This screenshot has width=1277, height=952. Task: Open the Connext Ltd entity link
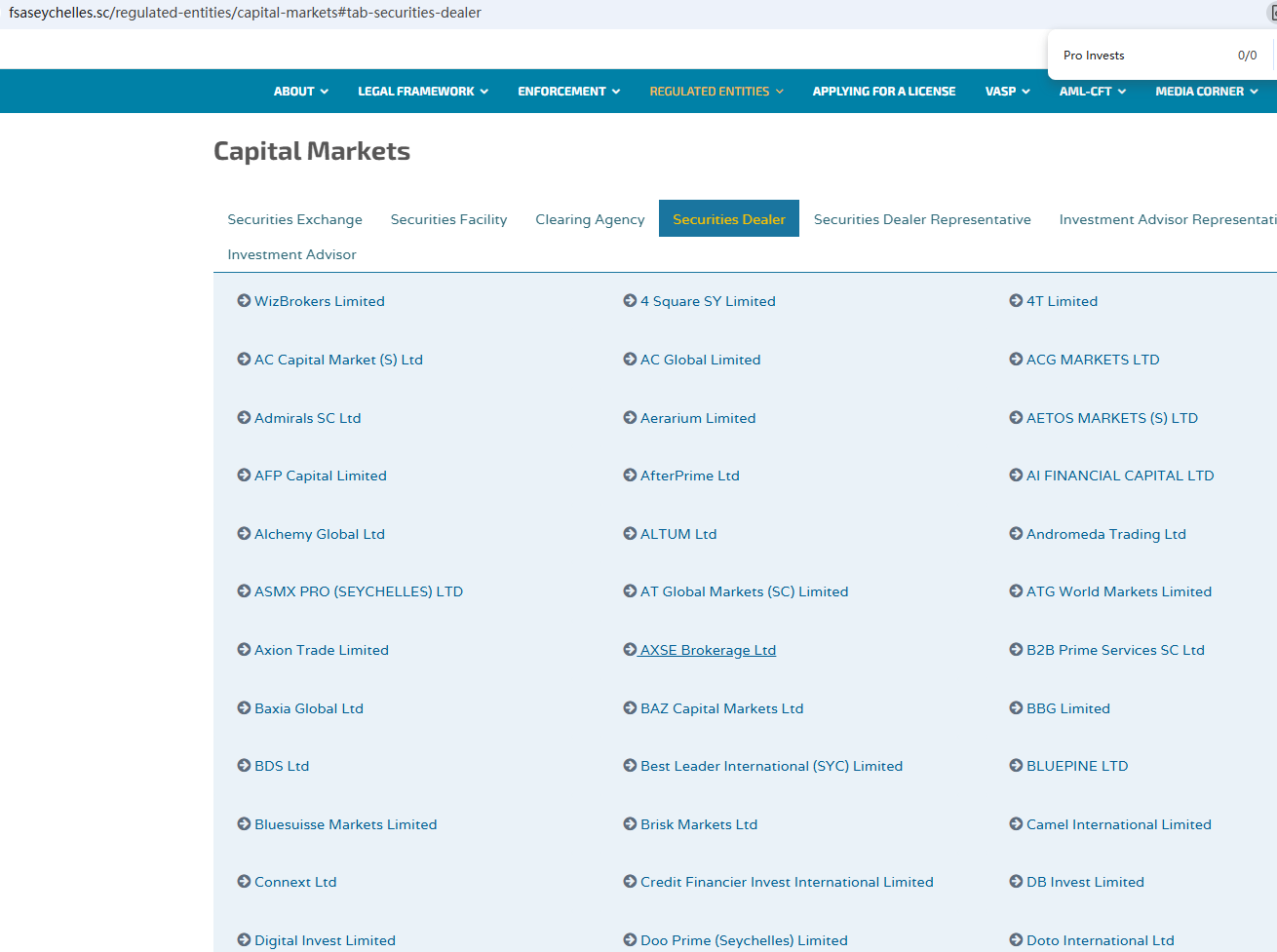[x=295, y=882]
